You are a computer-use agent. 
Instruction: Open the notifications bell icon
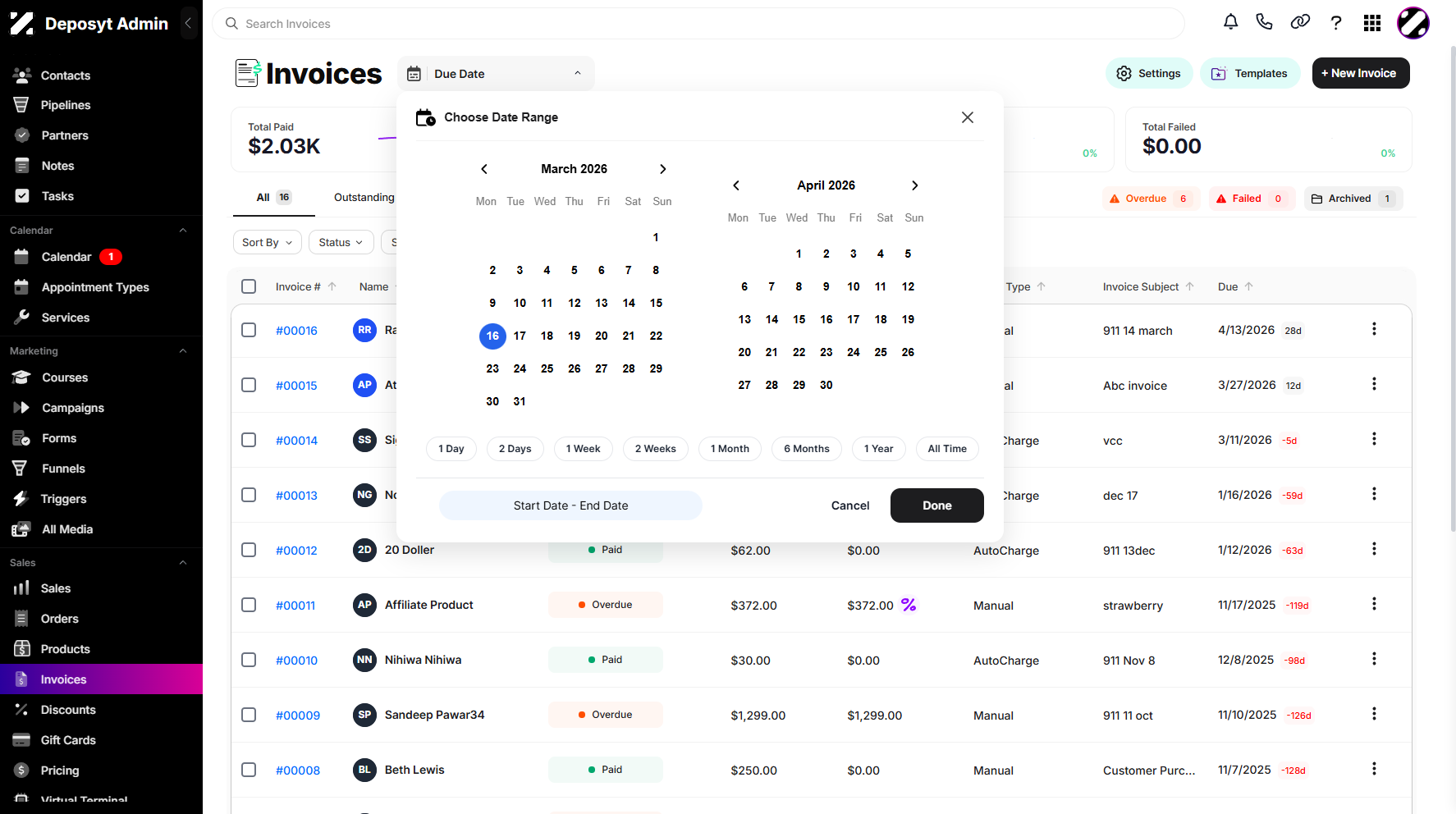point(1230,23)
